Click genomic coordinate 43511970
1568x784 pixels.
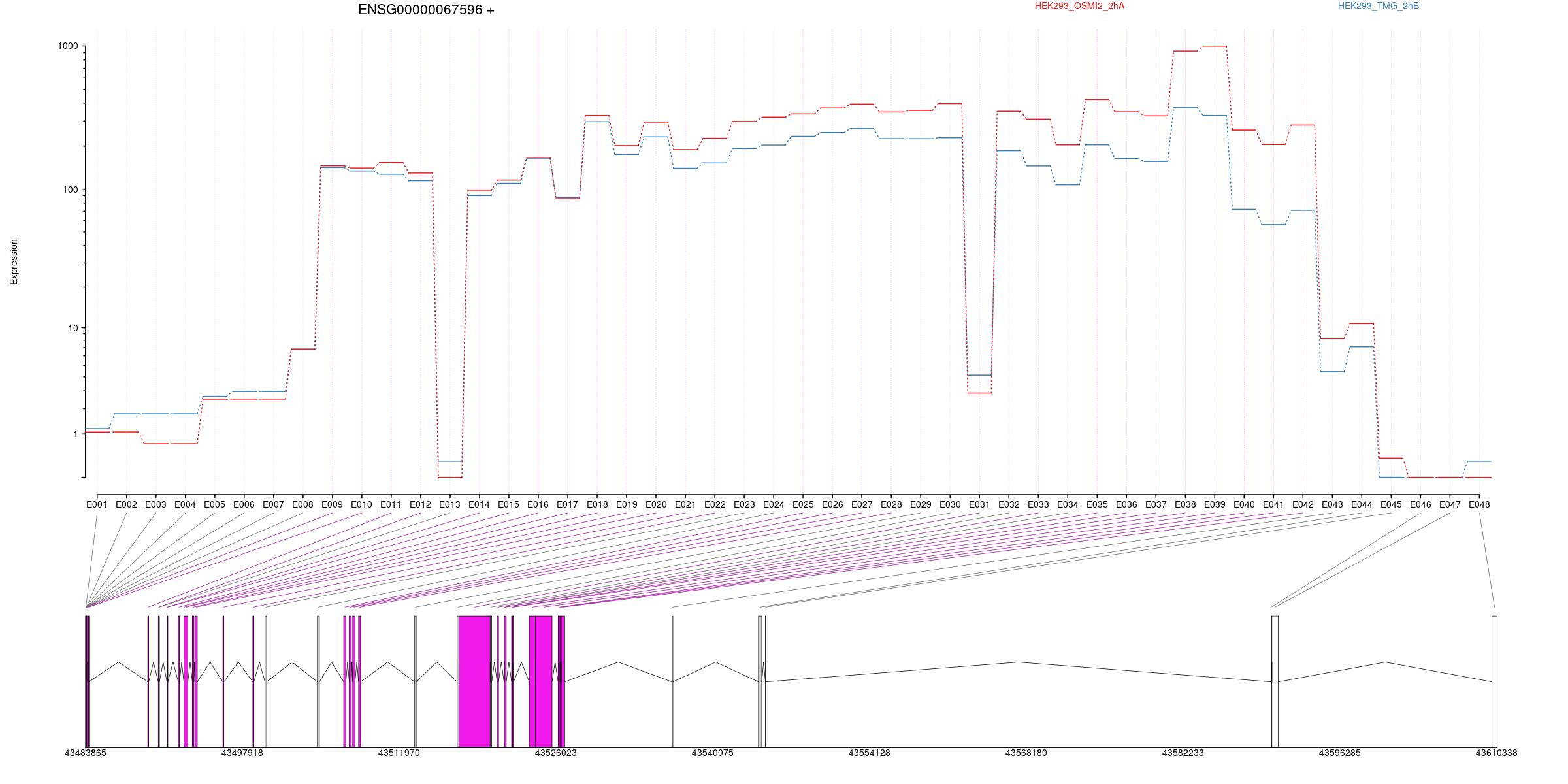tap(399, 753)
